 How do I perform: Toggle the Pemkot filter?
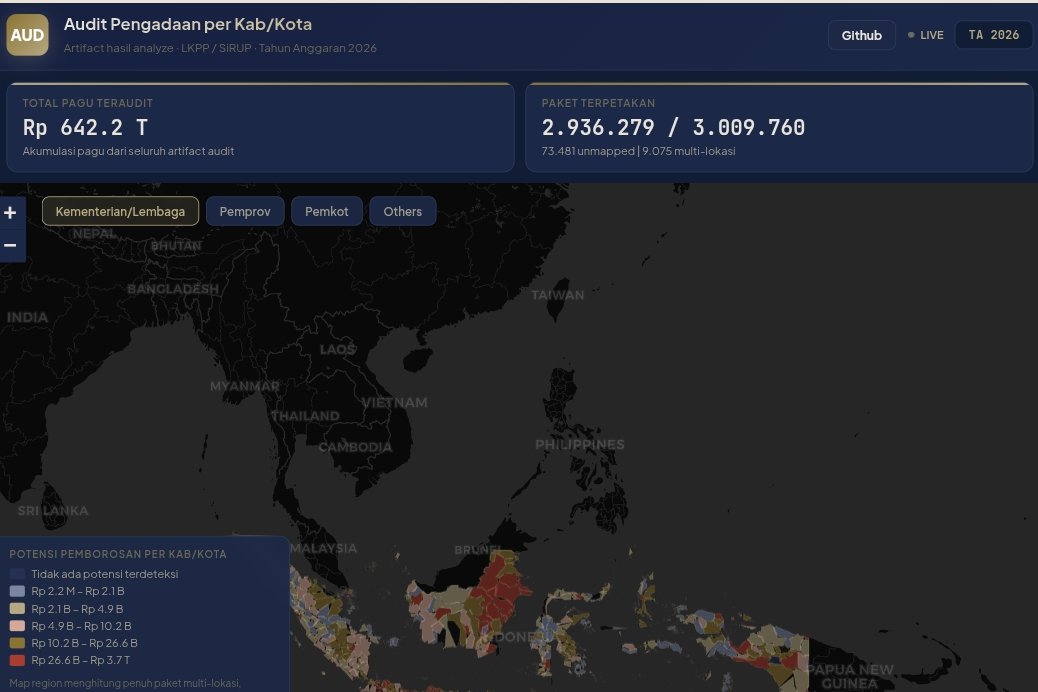(327, 211)
